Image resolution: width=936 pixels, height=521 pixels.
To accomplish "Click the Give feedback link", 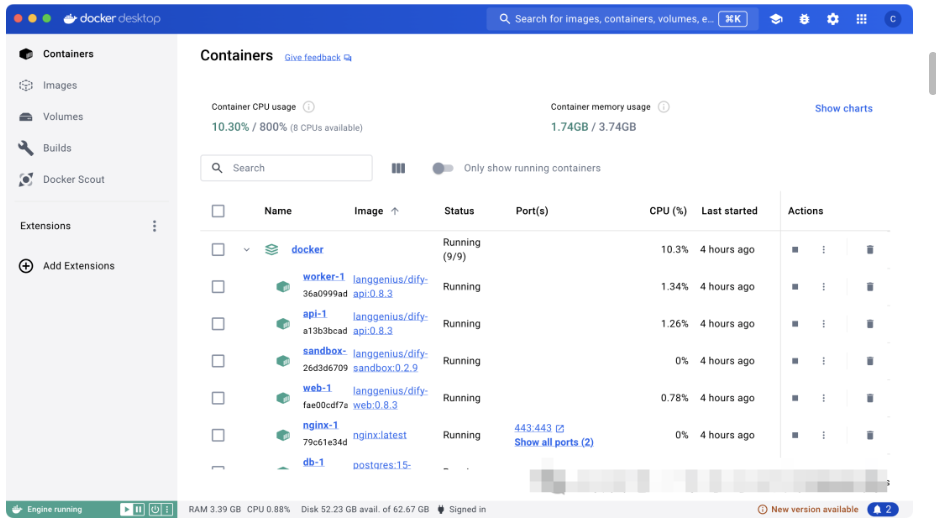I will click(x=318, y=57).
